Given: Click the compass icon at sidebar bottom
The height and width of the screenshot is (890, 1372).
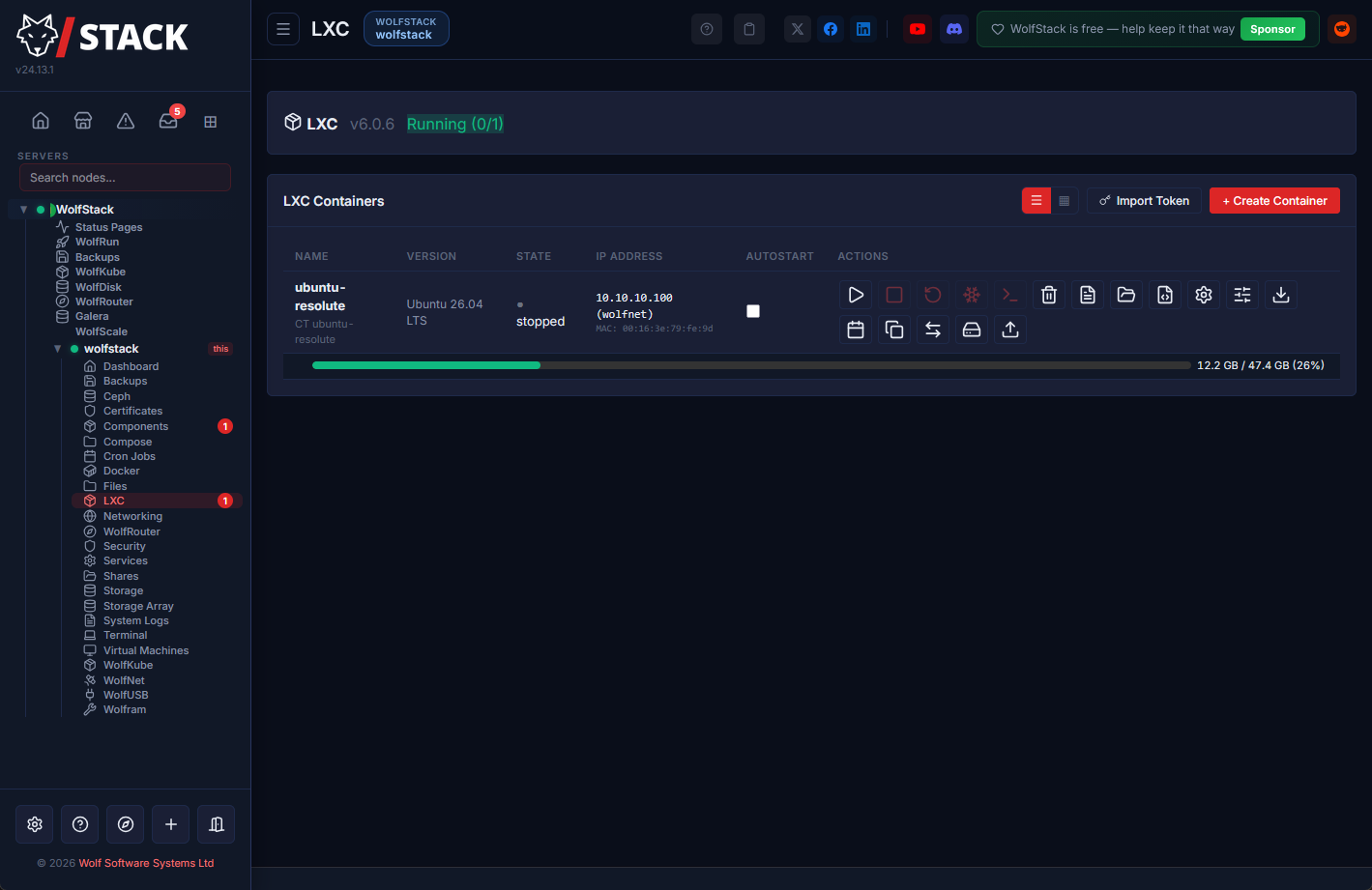Looking at the screenshot, I should click(126, 824).
